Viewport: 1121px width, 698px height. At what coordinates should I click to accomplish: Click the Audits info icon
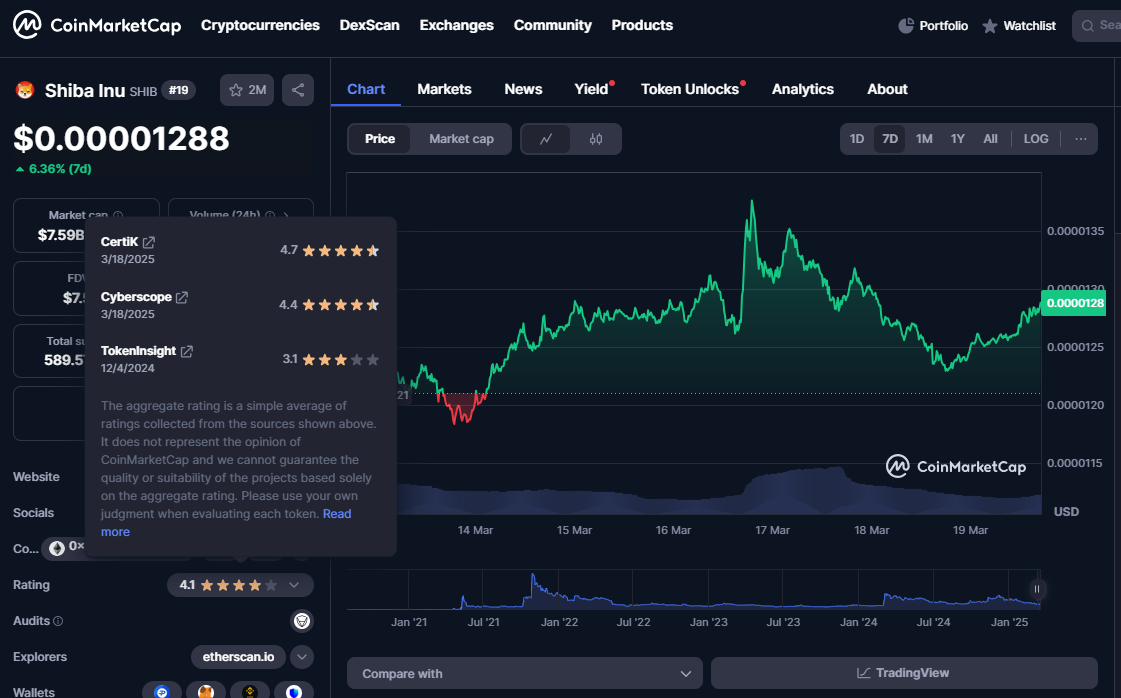[x=58, y=621]
